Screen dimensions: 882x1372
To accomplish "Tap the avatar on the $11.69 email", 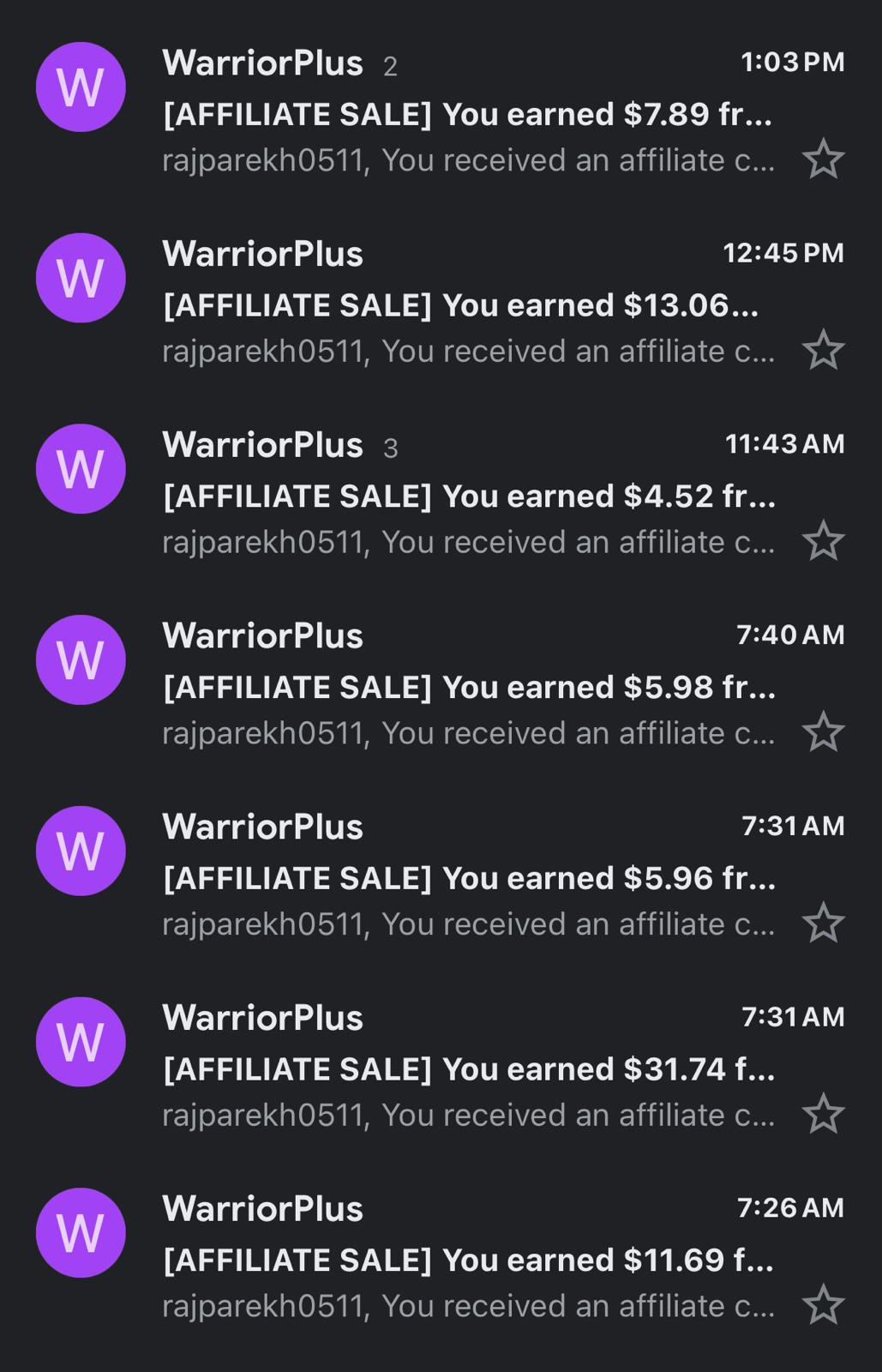I will (x=81, y=1232).
